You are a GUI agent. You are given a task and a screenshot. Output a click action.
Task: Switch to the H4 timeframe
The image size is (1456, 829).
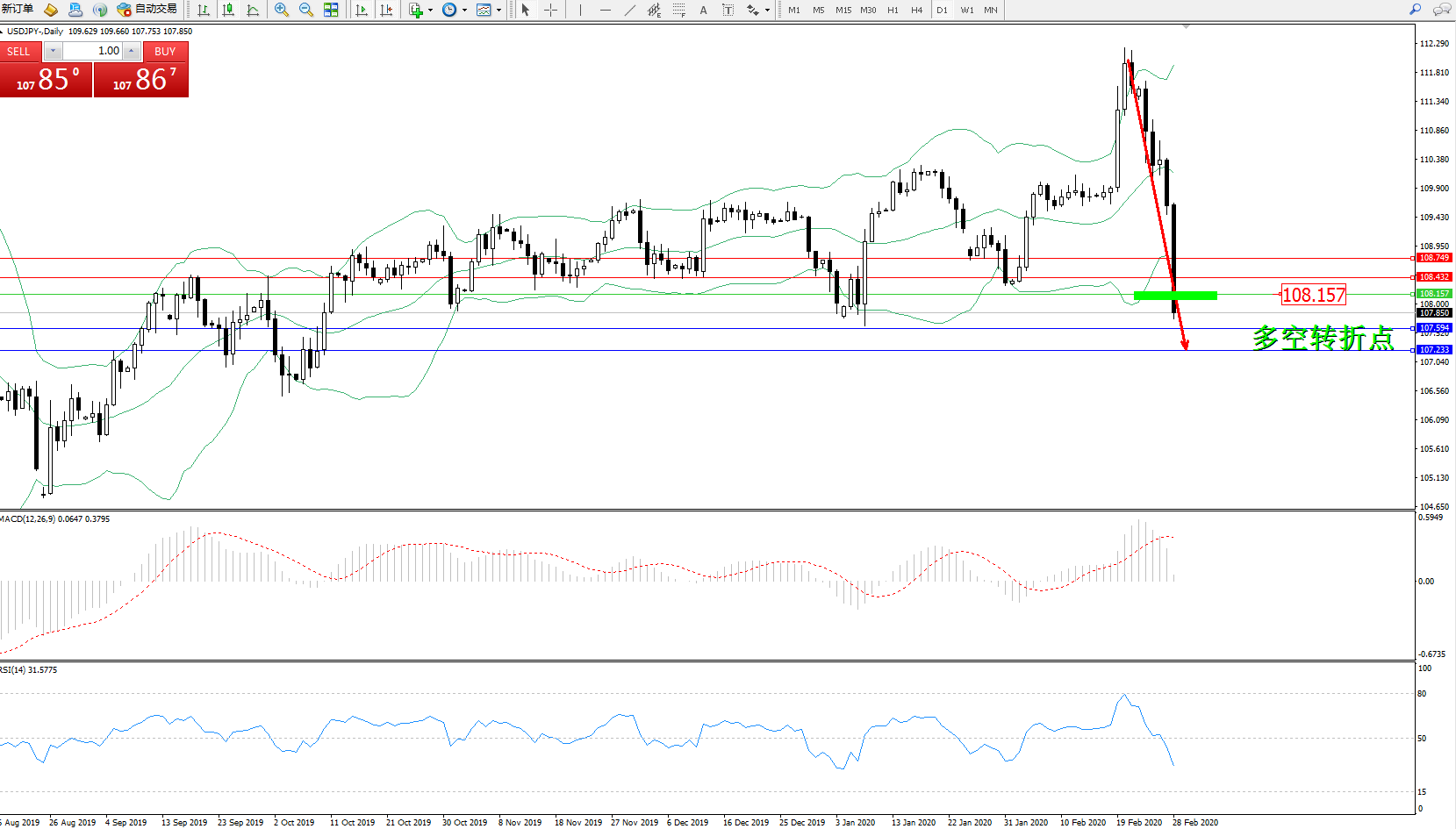916,11
